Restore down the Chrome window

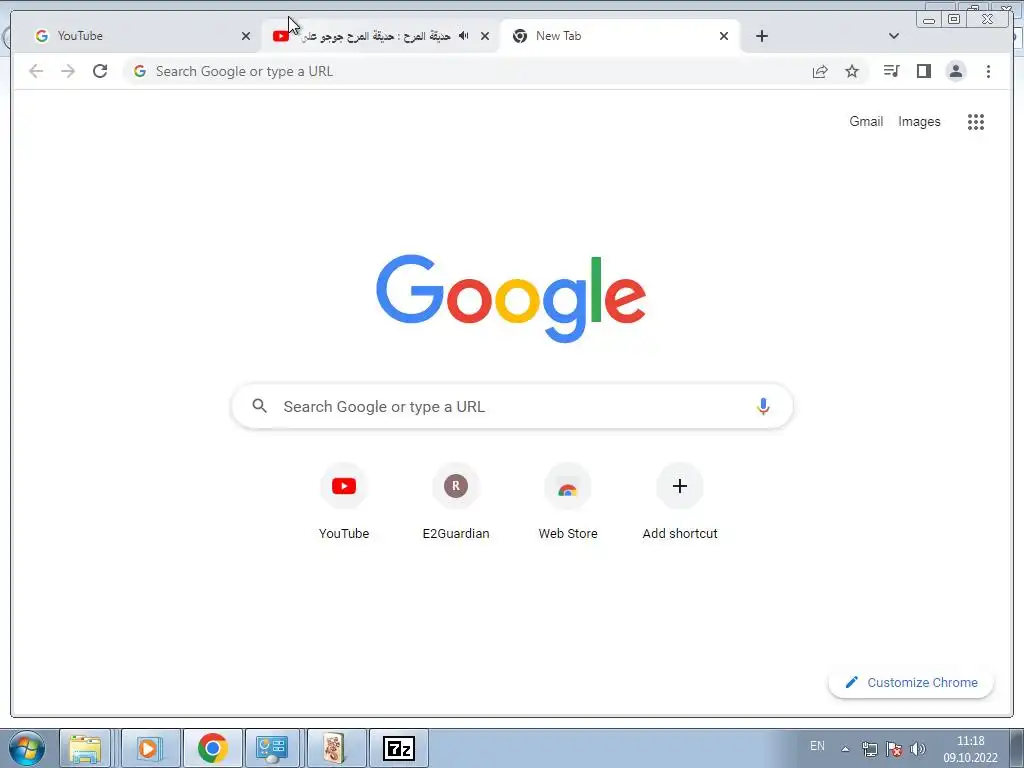pyautogui.click(x=954, y=19)
